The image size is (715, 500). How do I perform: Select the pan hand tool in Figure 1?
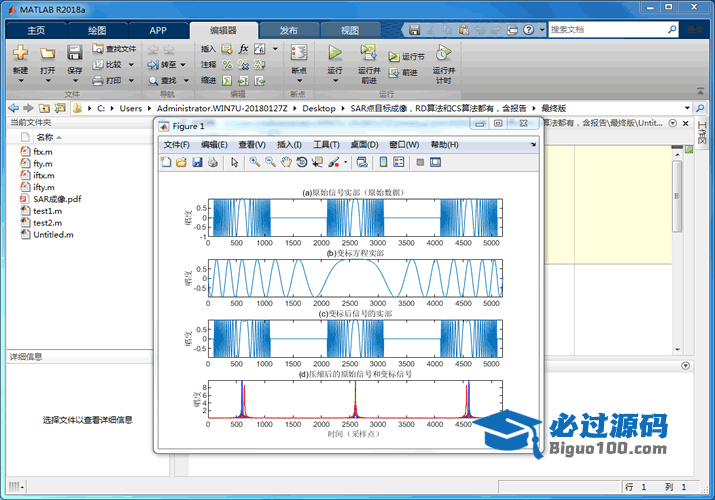click(286, 162)
